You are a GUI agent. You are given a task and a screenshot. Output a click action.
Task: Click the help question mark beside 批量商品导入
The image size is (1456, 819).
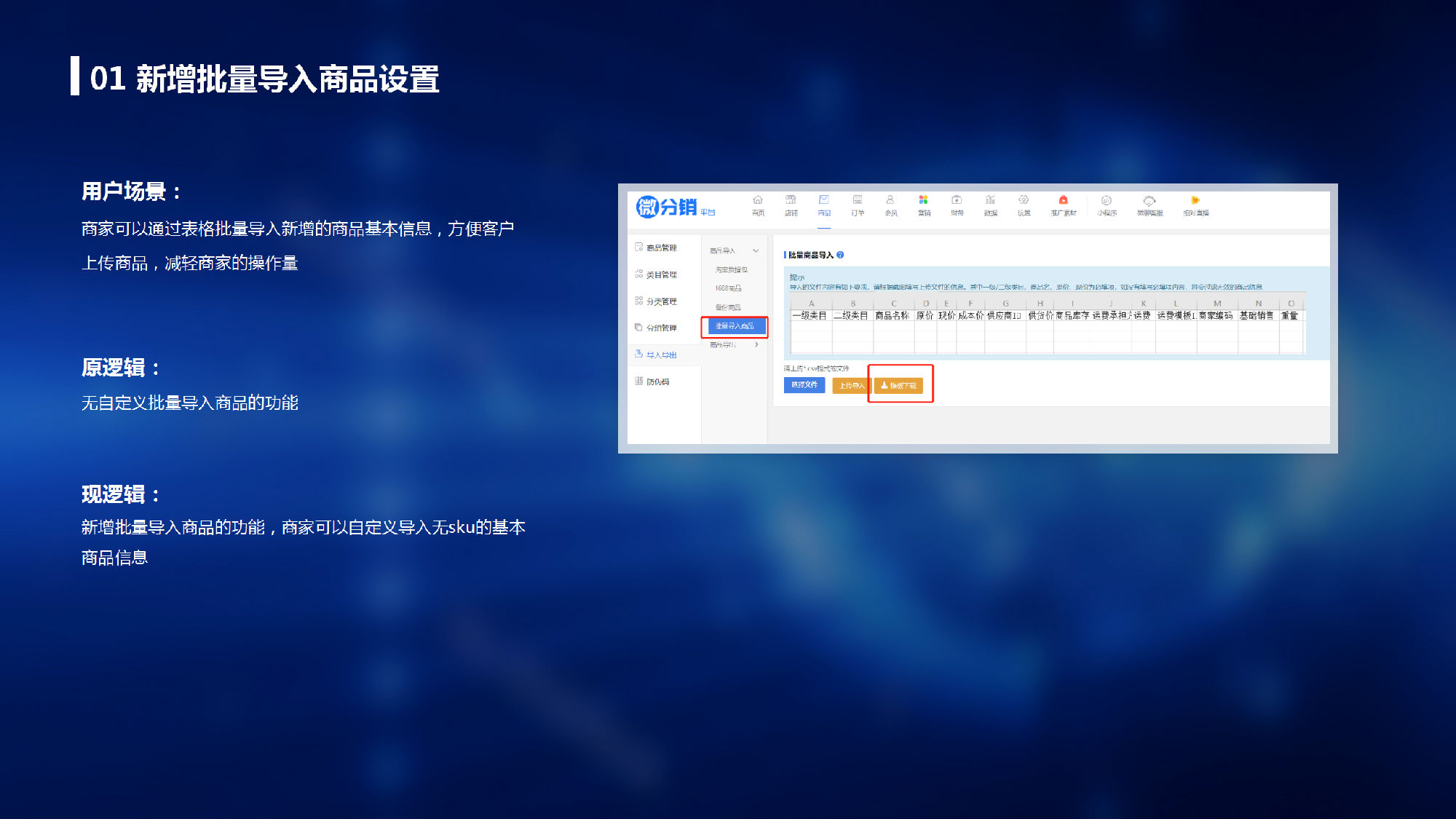click(x=840, y=255)
